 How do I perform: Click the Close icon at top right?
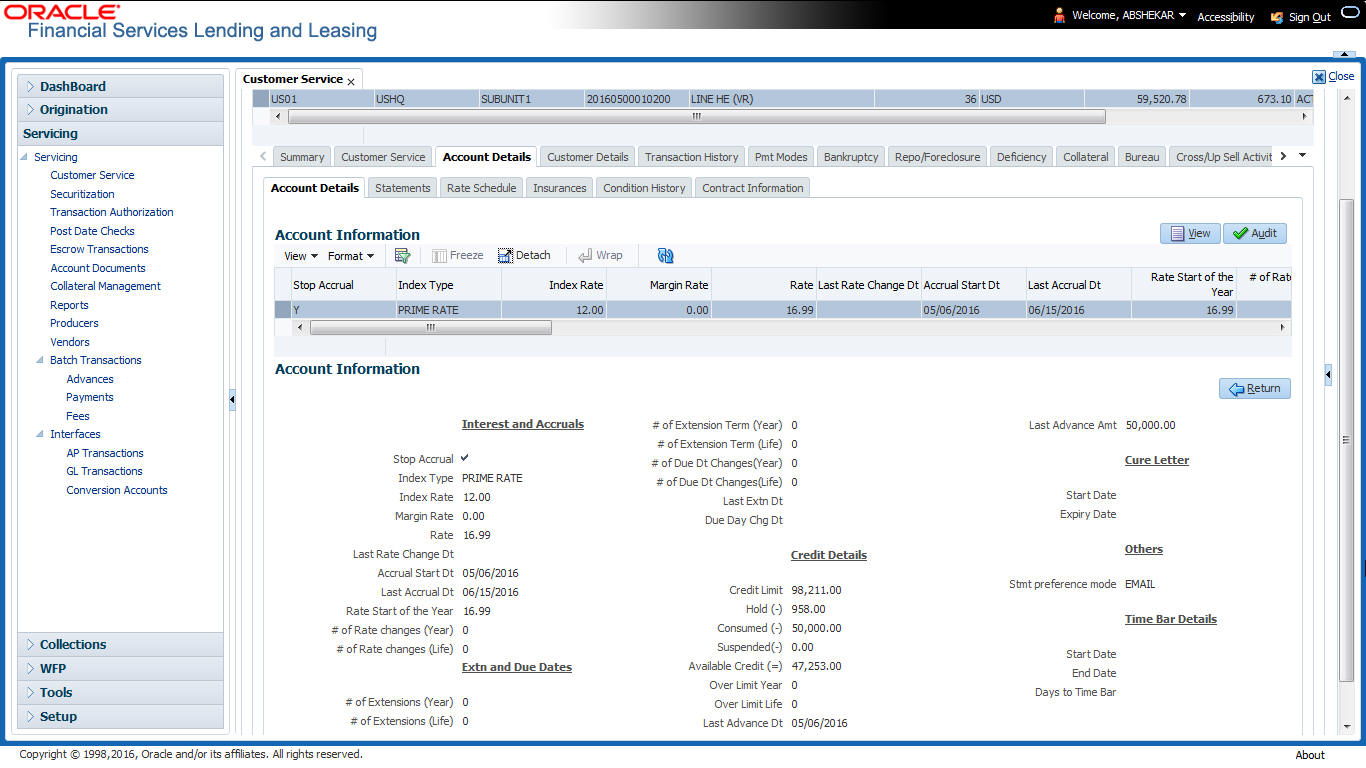tap(1319, 77)
